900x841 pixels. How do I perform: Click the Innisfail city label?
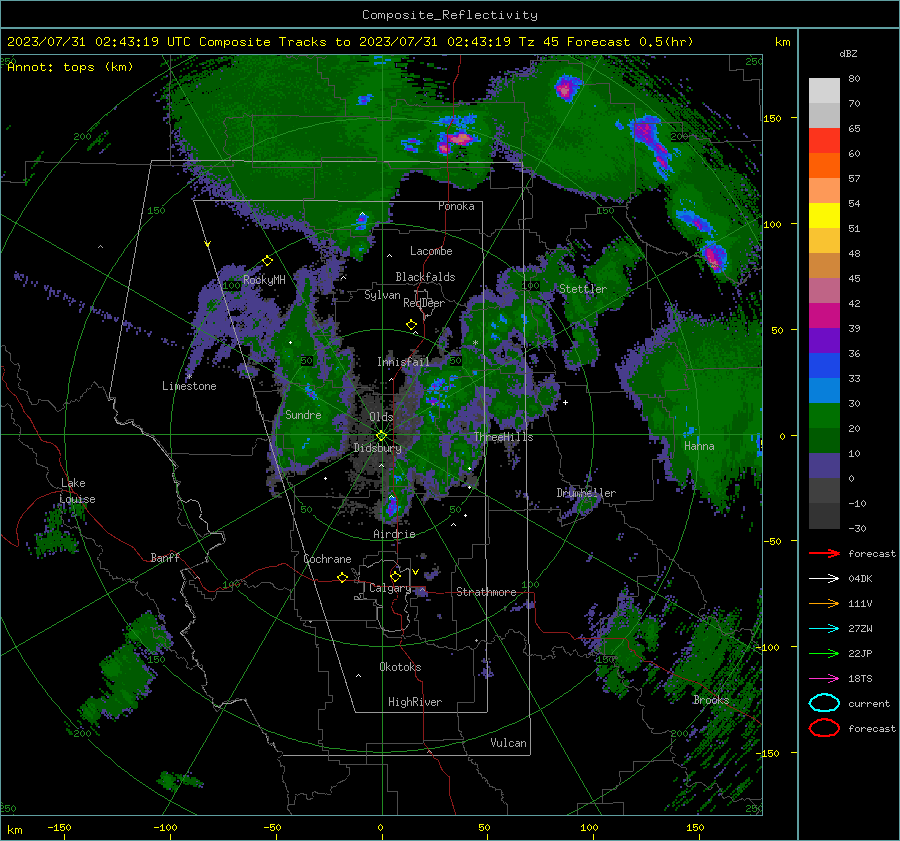pos(403,362)
